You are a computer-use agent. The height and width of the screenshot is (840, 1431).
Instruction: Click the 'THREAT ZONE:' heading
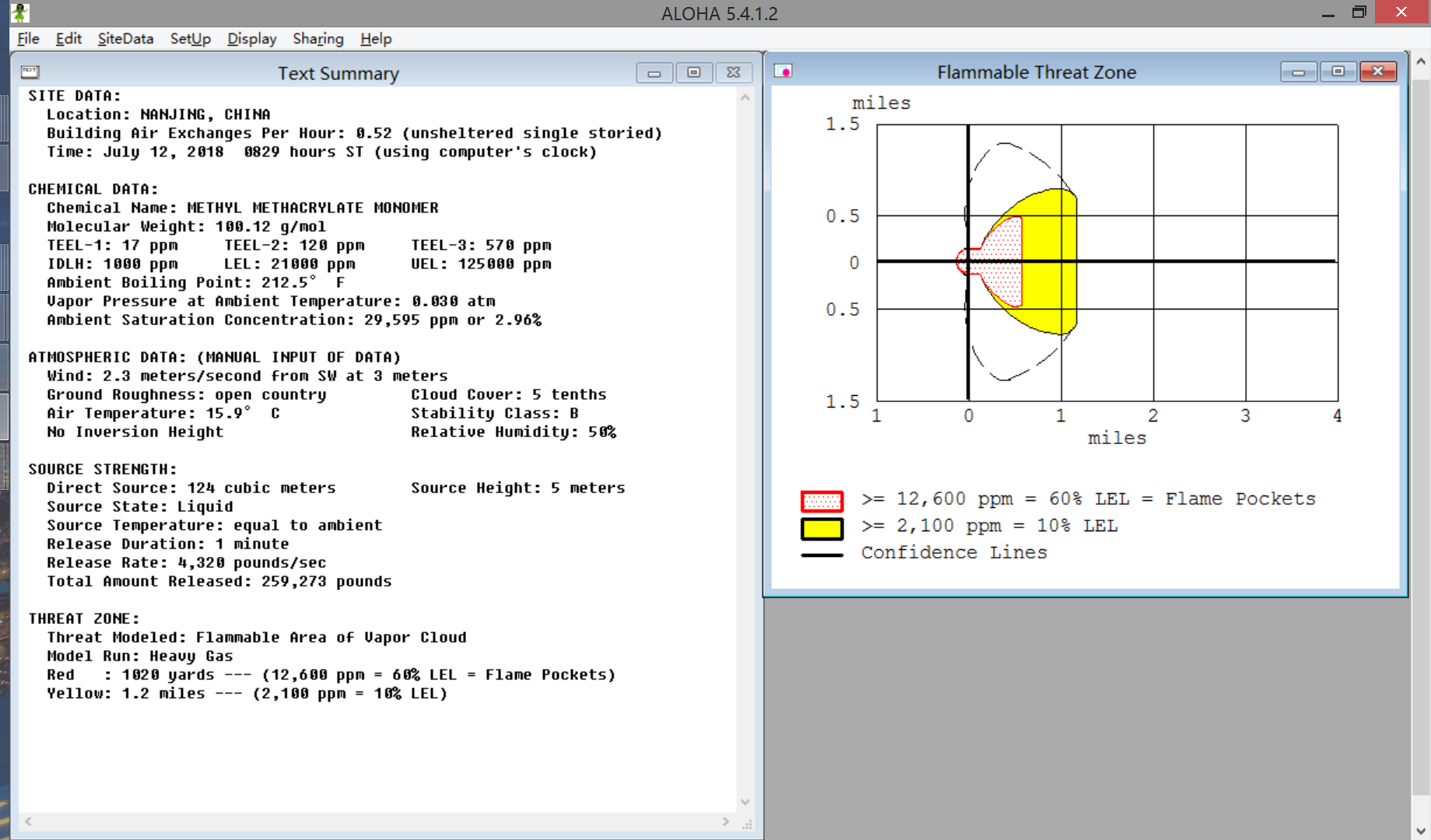[x=84, y=618]
